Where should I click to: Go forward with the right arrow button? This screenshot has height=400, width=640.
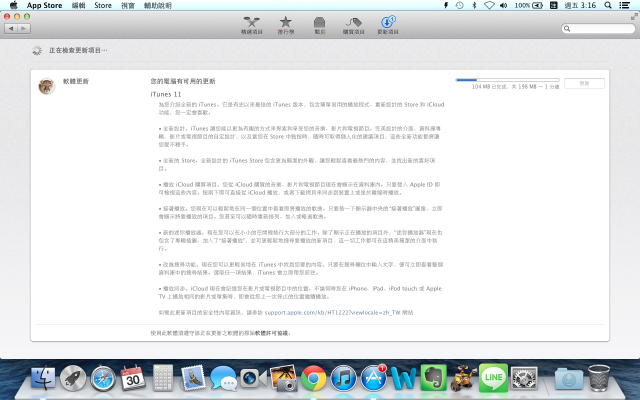click(x=24, y=29)
